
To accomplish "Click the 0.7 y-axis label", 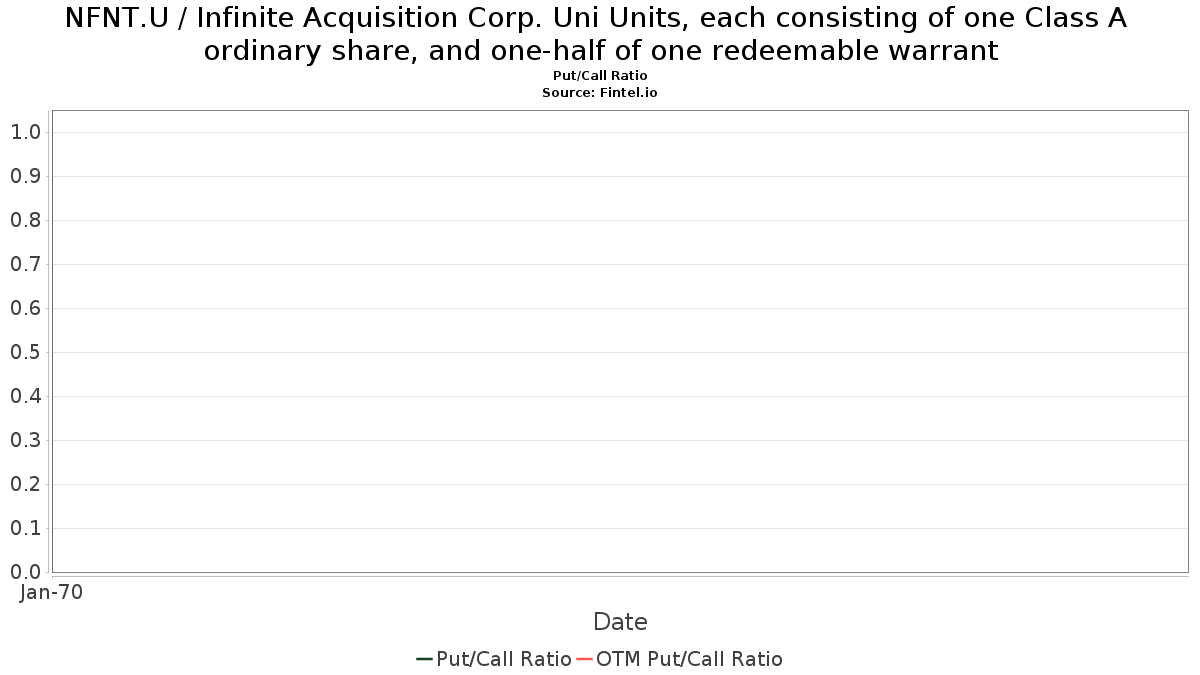I will [25, 264].
